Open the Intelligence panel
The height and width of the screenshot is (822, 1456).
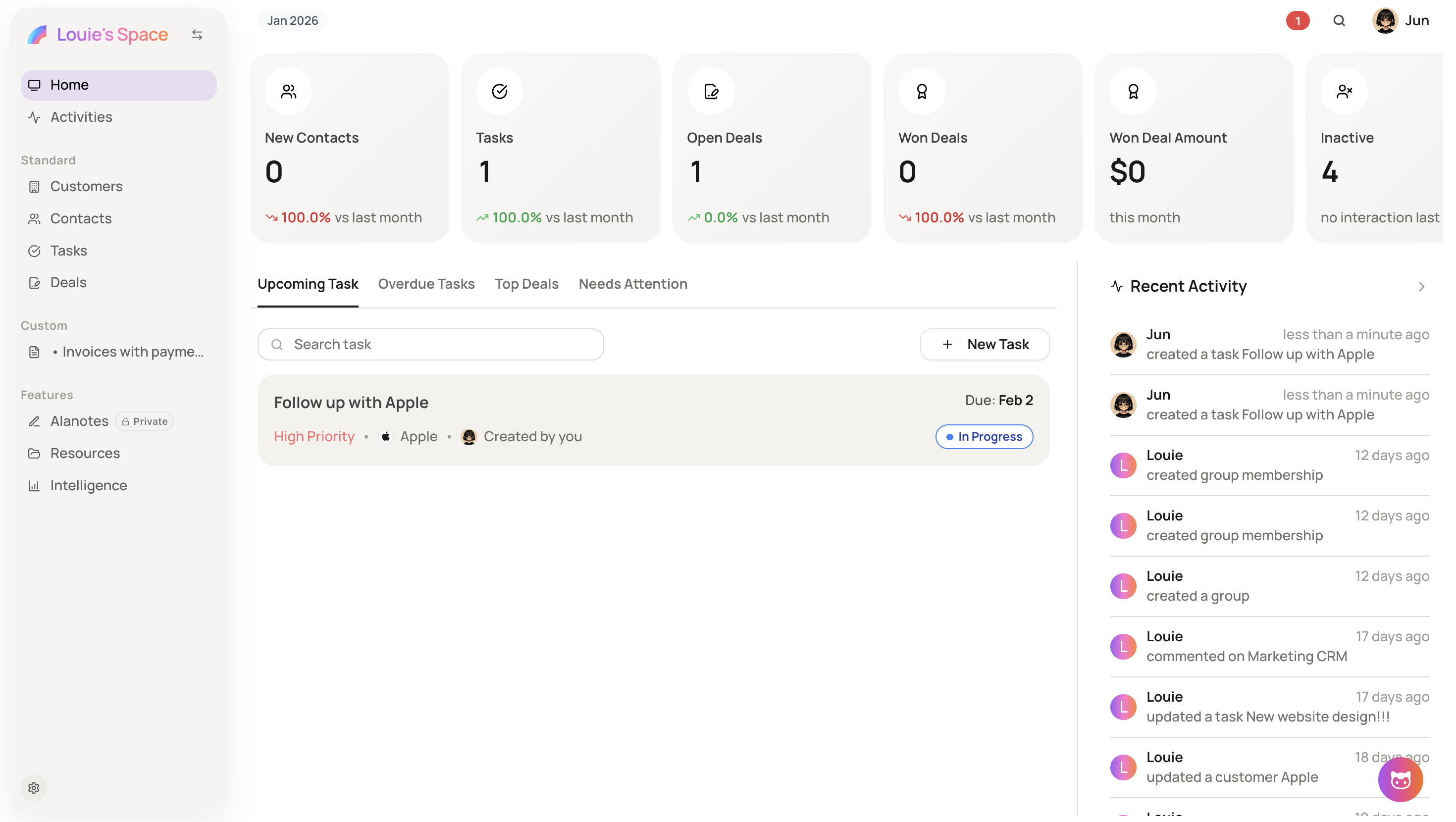88,485
